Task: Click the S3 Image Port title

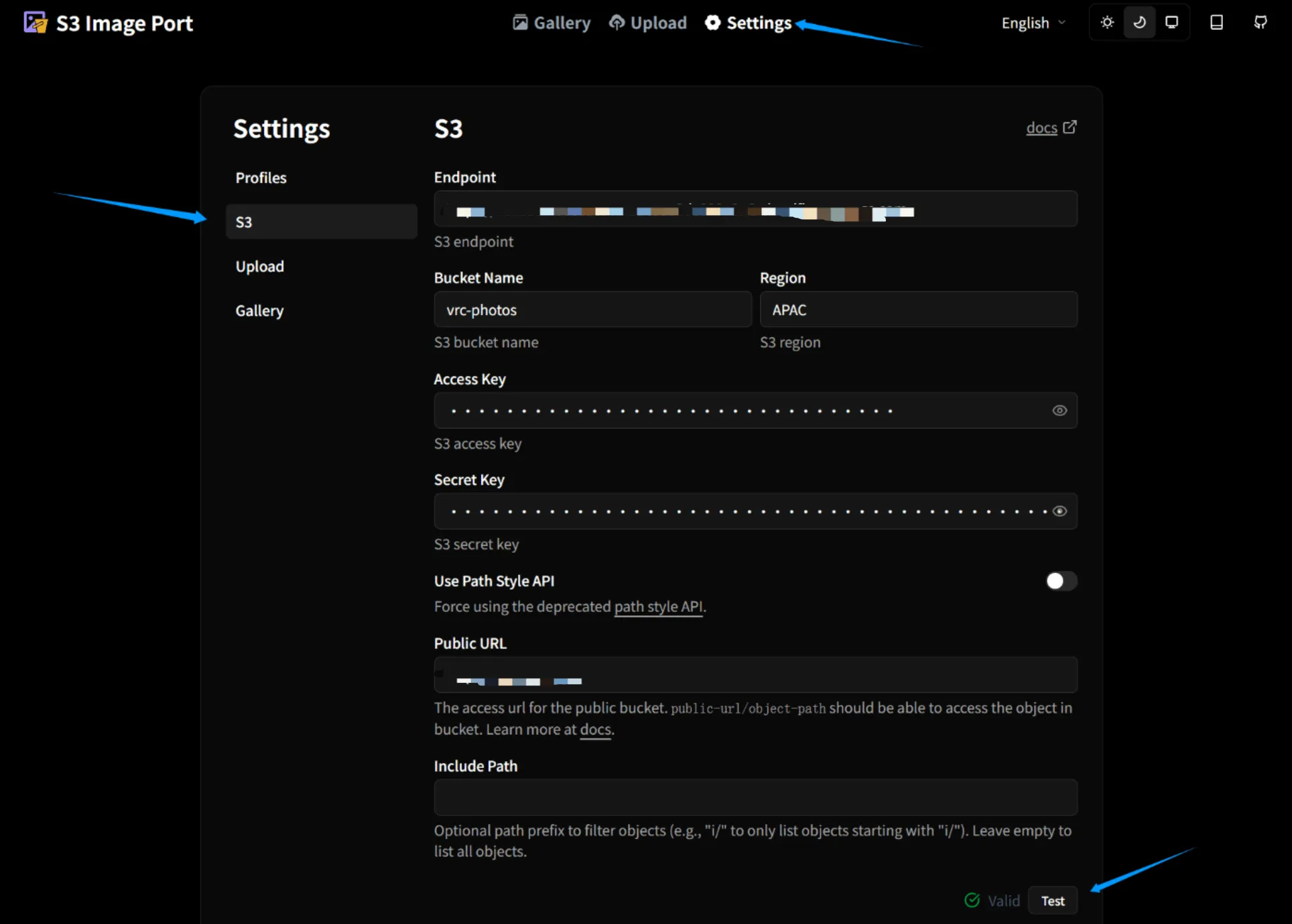Action: pyautogui.click(x=125, y=23)
